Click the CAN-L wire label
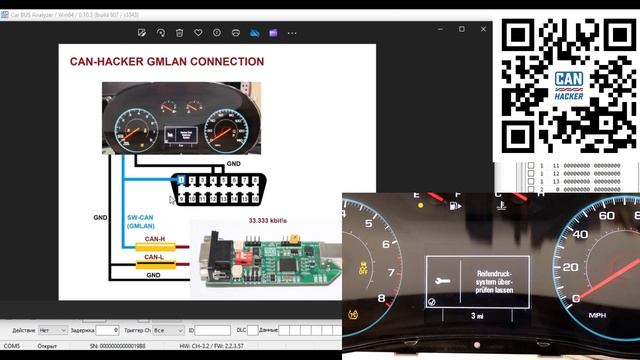The width and height of the screenshot is (640, 360). click(154, 257)
